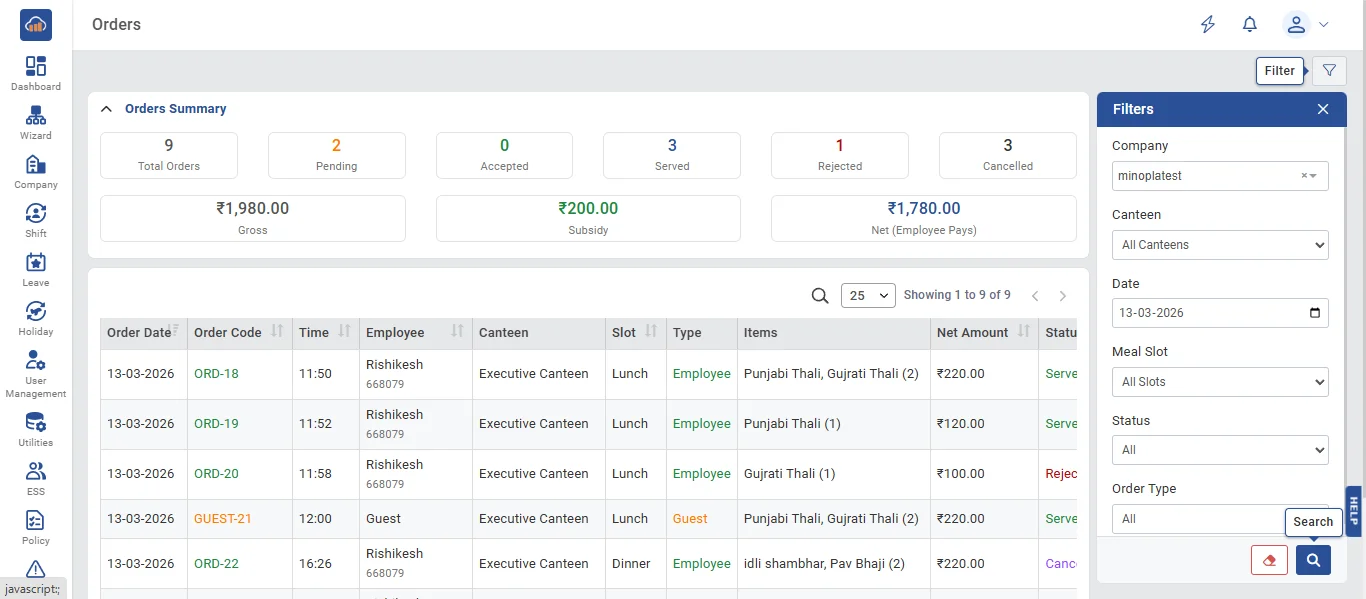Open order ORD-22
The image size is (1366, 599).
coord(216,564)
